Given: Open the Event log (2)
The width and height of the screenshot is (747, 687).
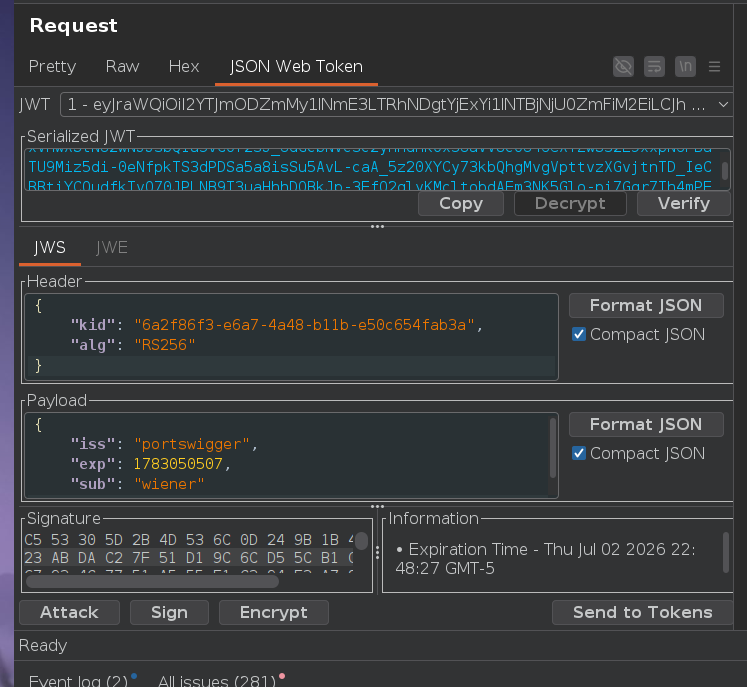Looking at the screenshot, I should (x=79, y=680).
